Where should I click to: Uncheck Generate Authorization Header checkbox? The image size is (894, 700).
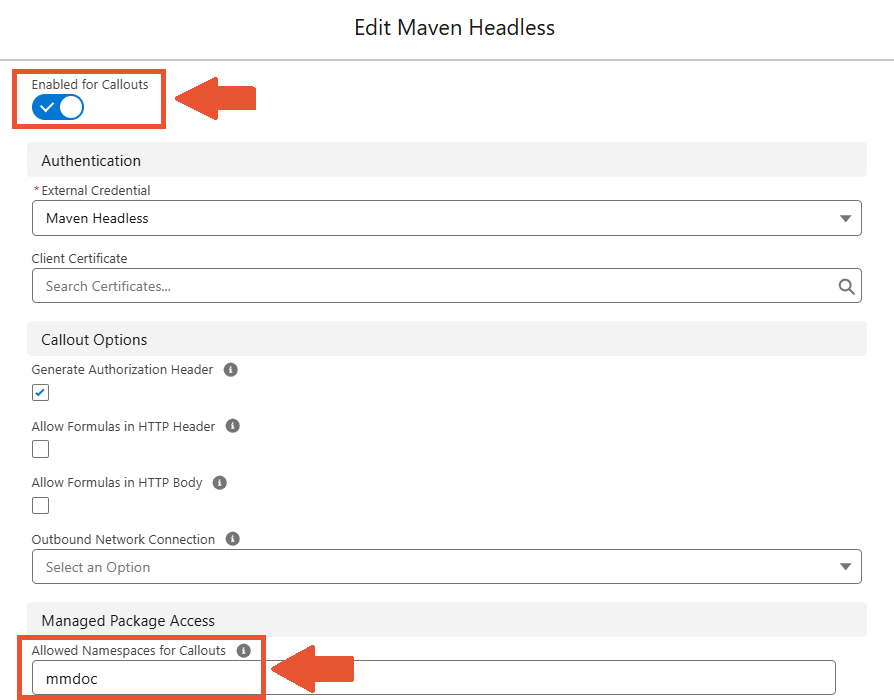point(40,393)
